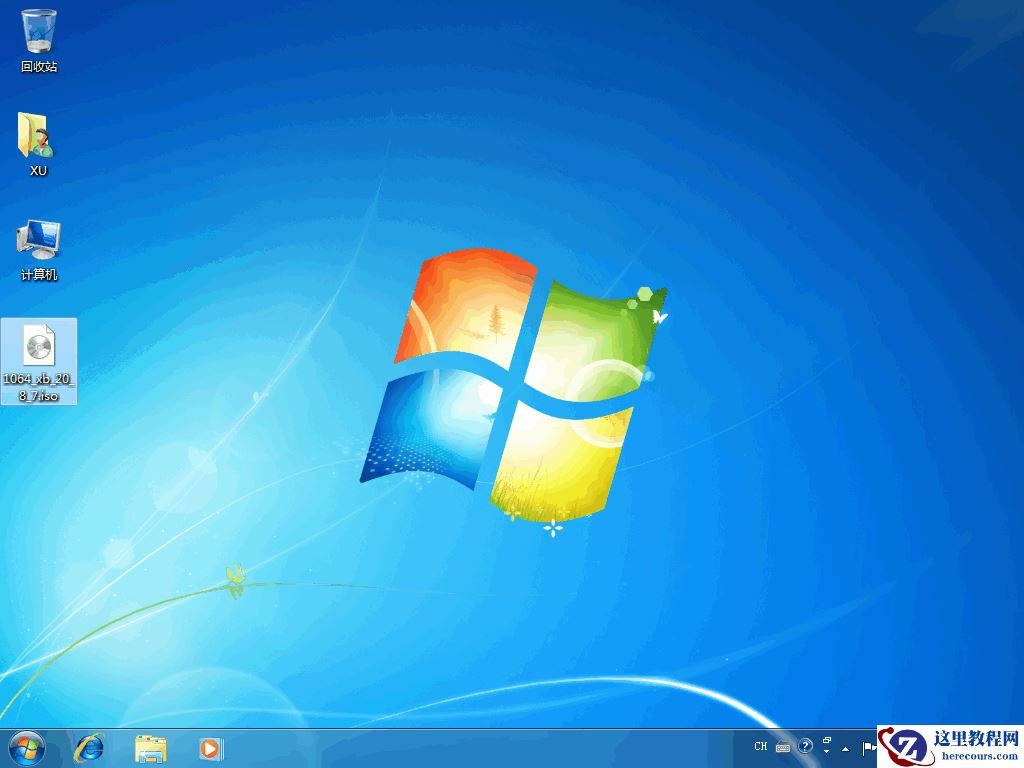Open the Action Center flag icon
The height and width of the screenshot is (768, 1024).
(x=869, y=748)
